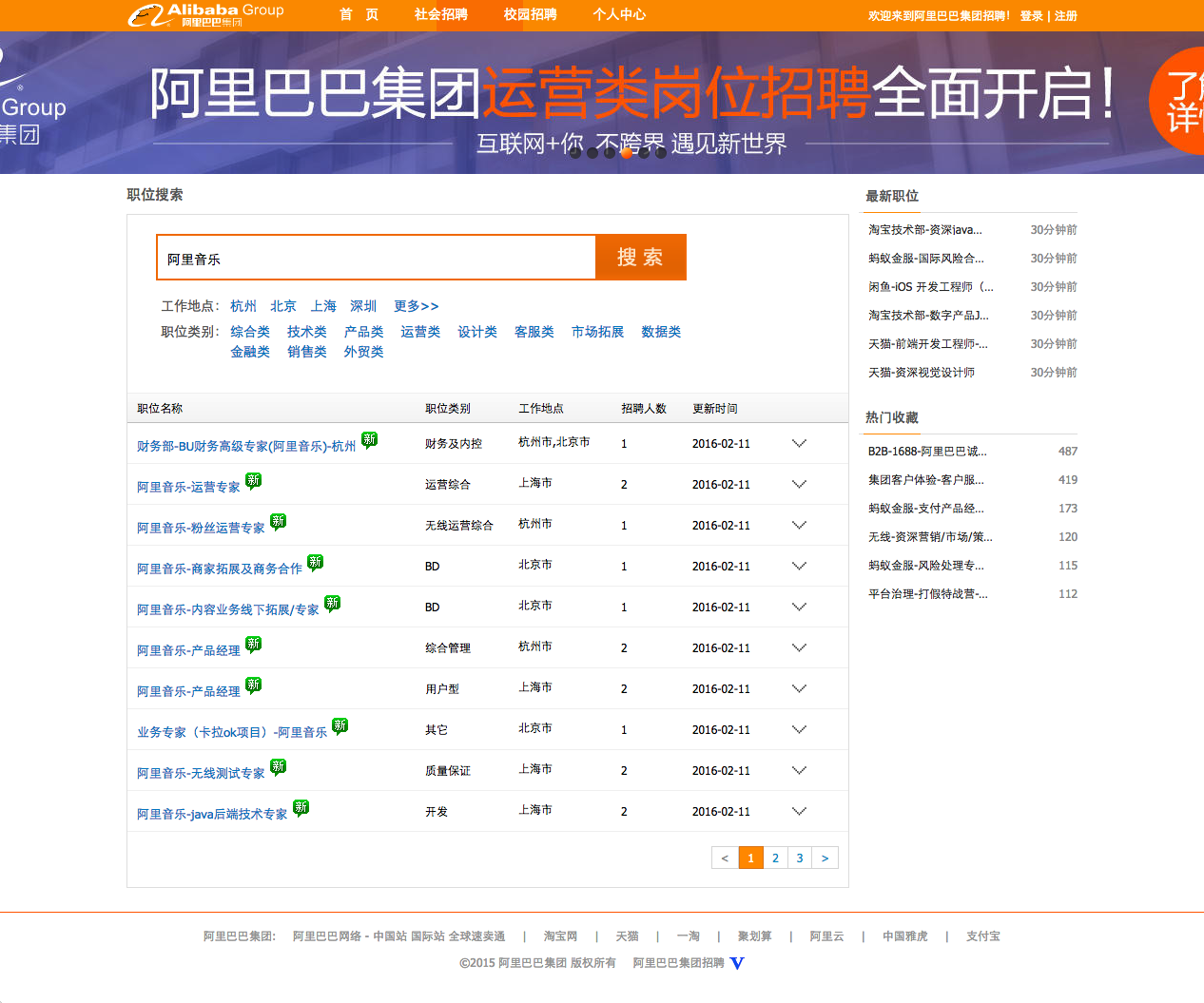Click the 新 badge beside 财务部-BU财务高级专家

point(369,439)
